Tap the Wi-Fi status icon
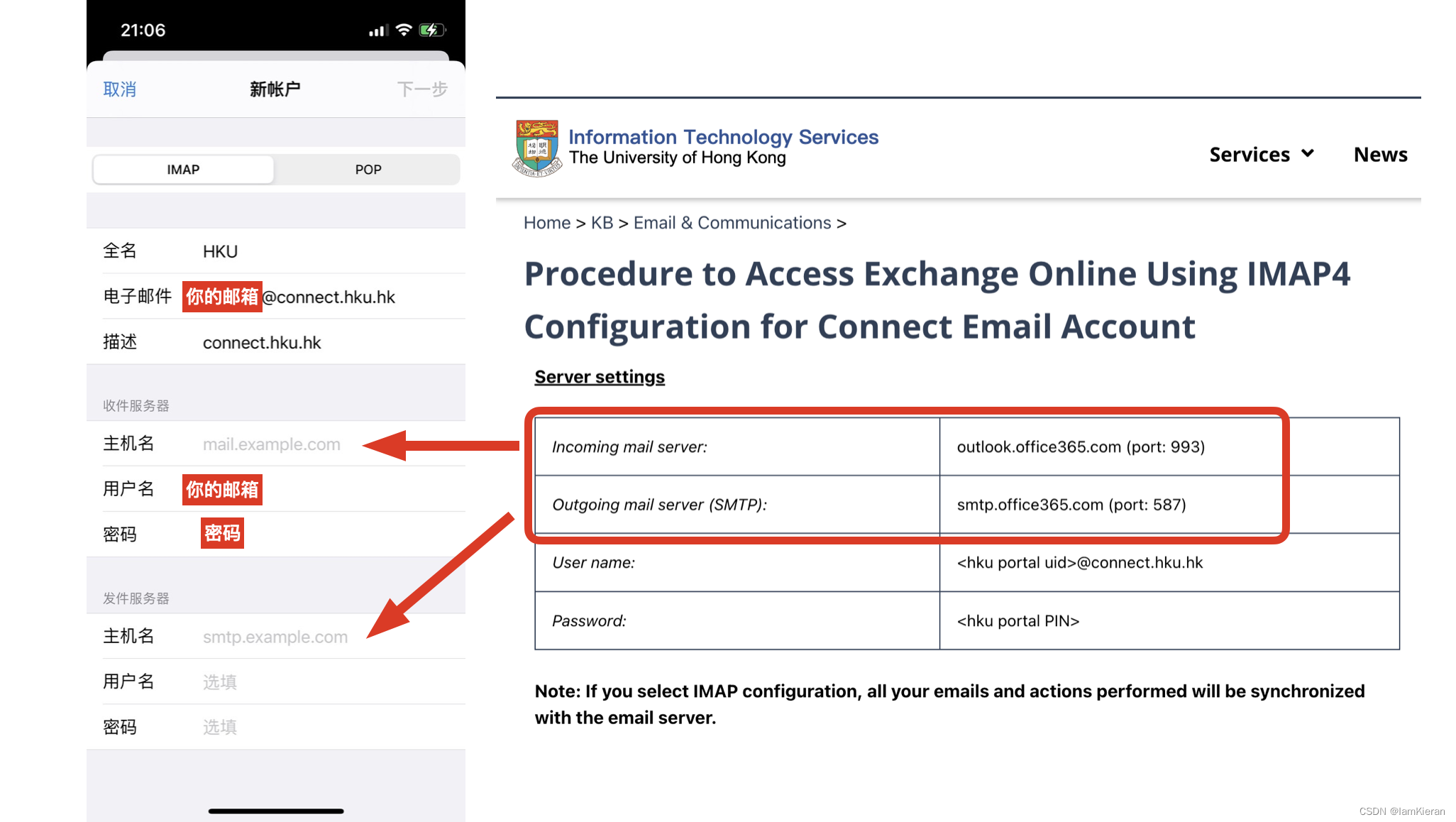1456x822 pixels. coord(404,30)
